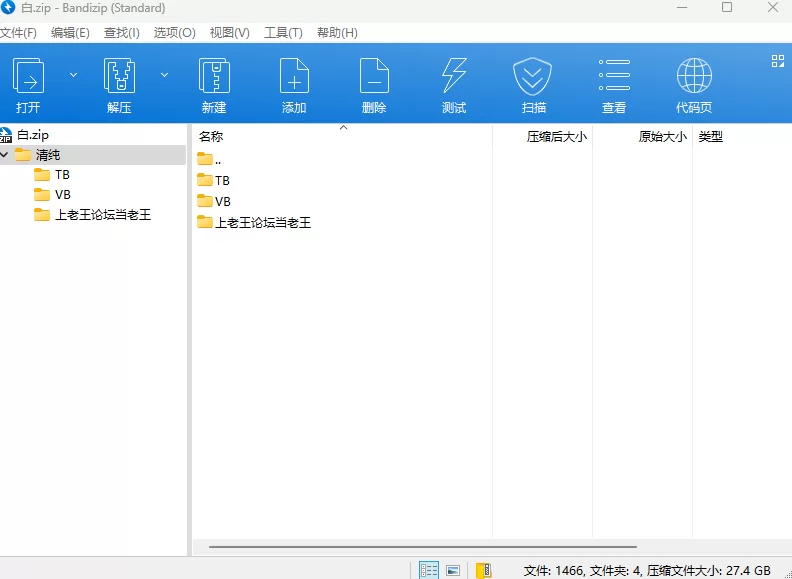
Task: Click the Add (添加) files icon
Action: click(x=294, y=76)
